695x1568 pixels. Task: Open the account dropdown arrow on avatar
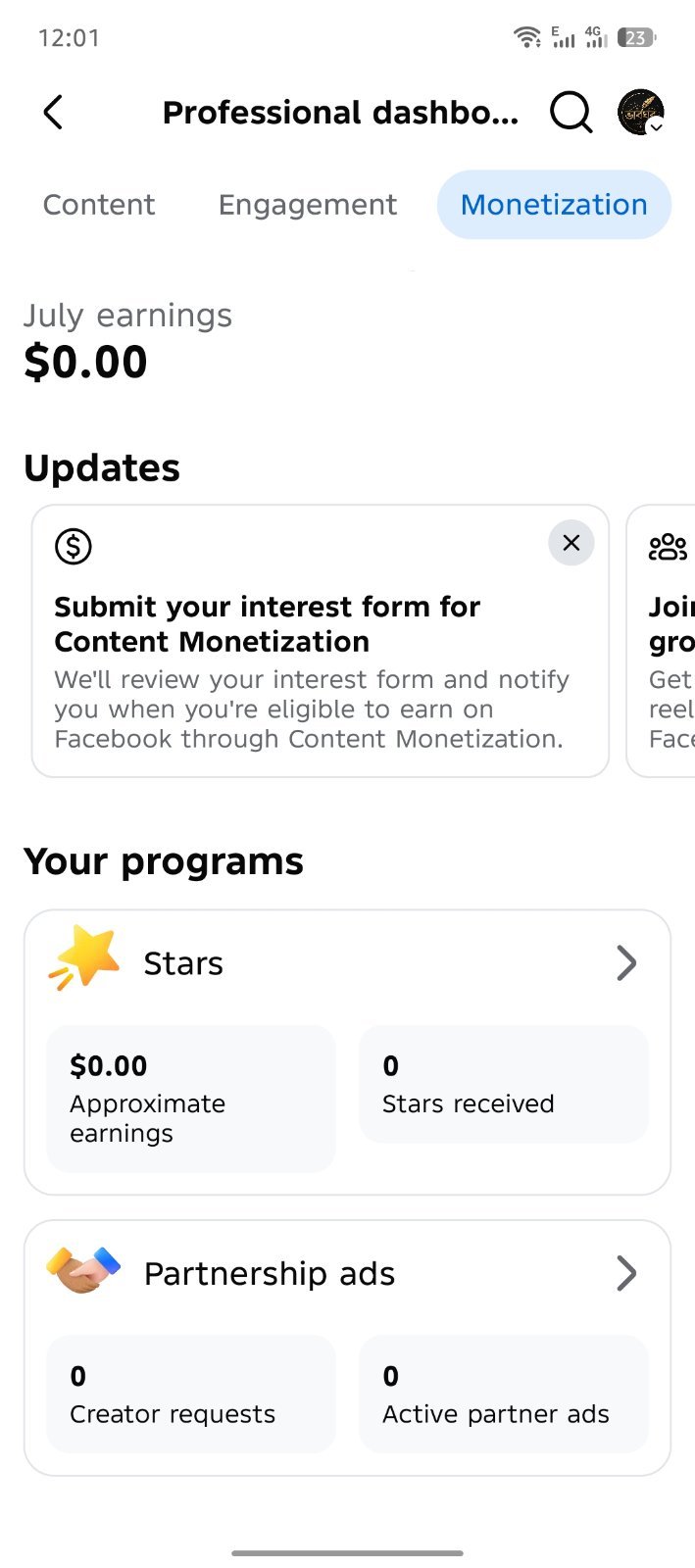(x=657, y=126)
